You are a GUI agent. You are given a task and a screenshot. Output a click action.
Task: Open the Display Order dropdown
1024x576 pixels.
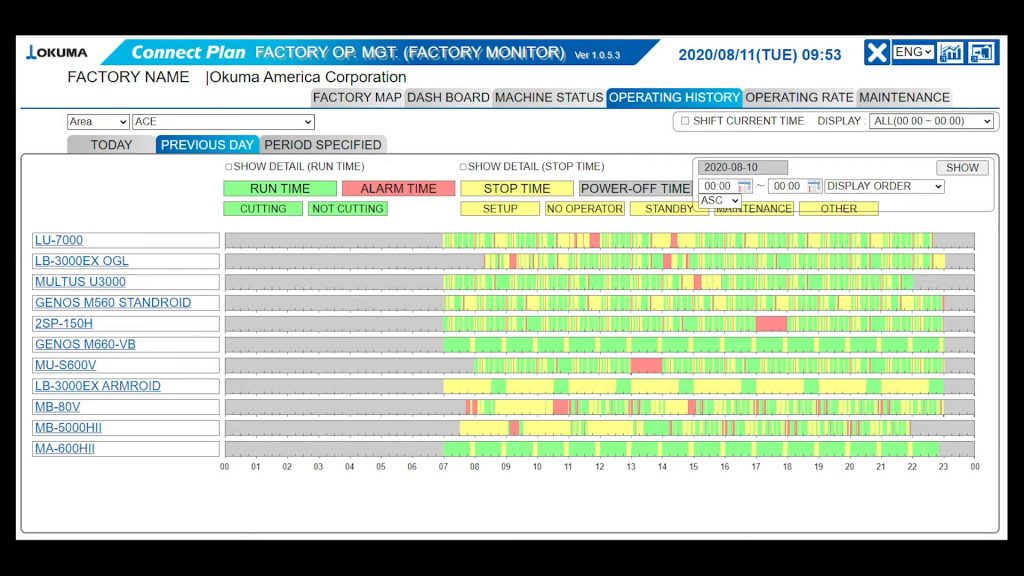click(884, 186)
